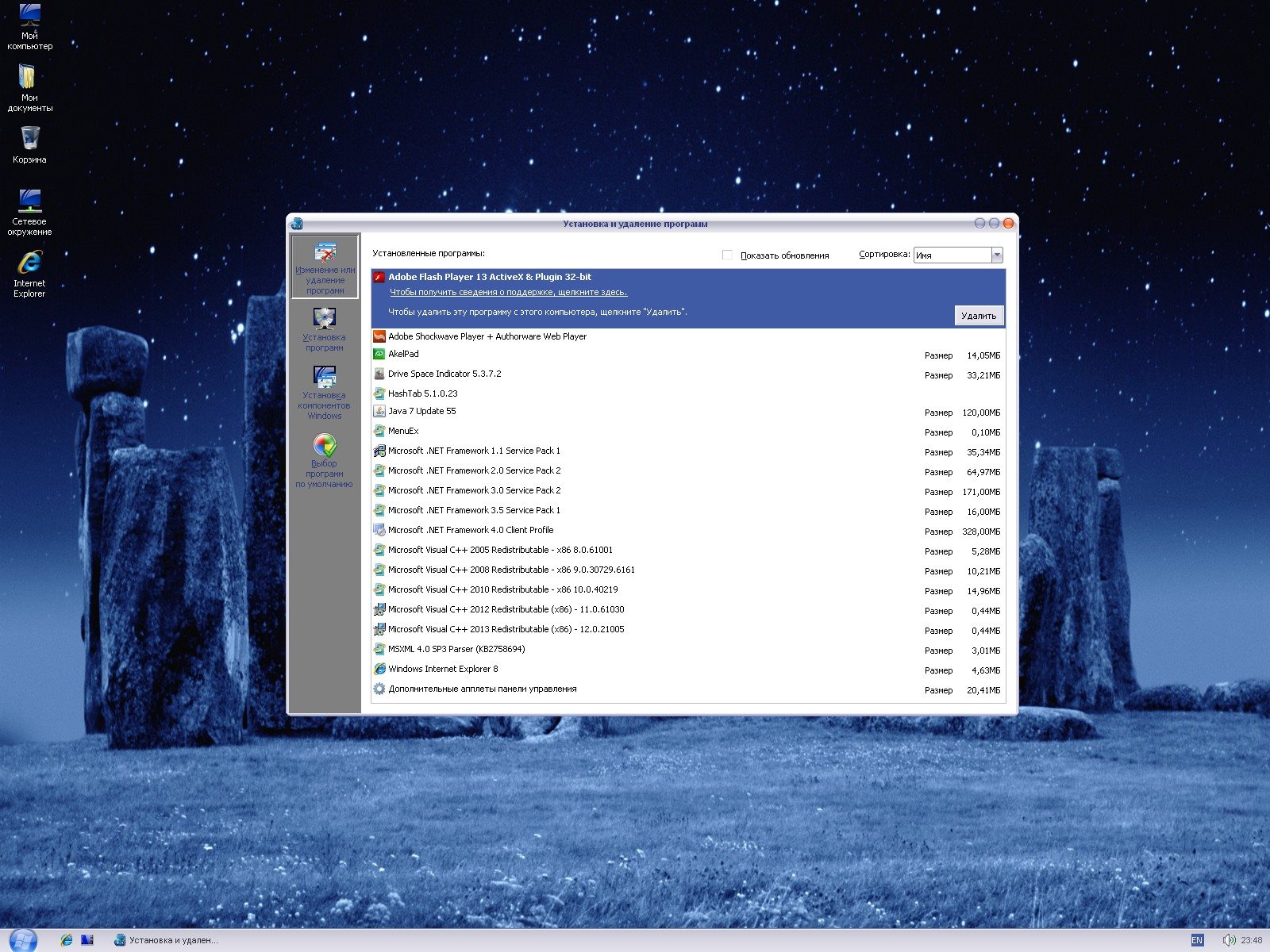Launch Internet Explorer from quick launch

pyautogui.click(x=67, y=940)
